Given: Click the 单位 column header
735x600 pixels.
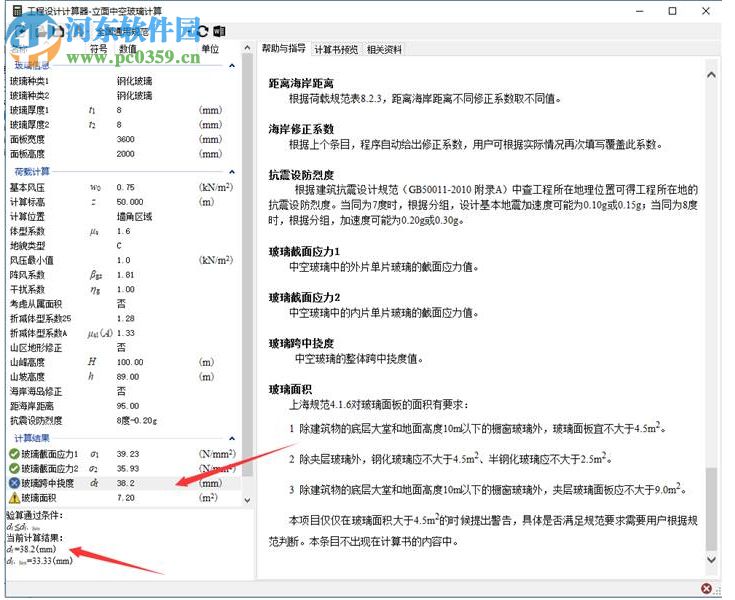Looking at the screenshot, I should (210, 48).
